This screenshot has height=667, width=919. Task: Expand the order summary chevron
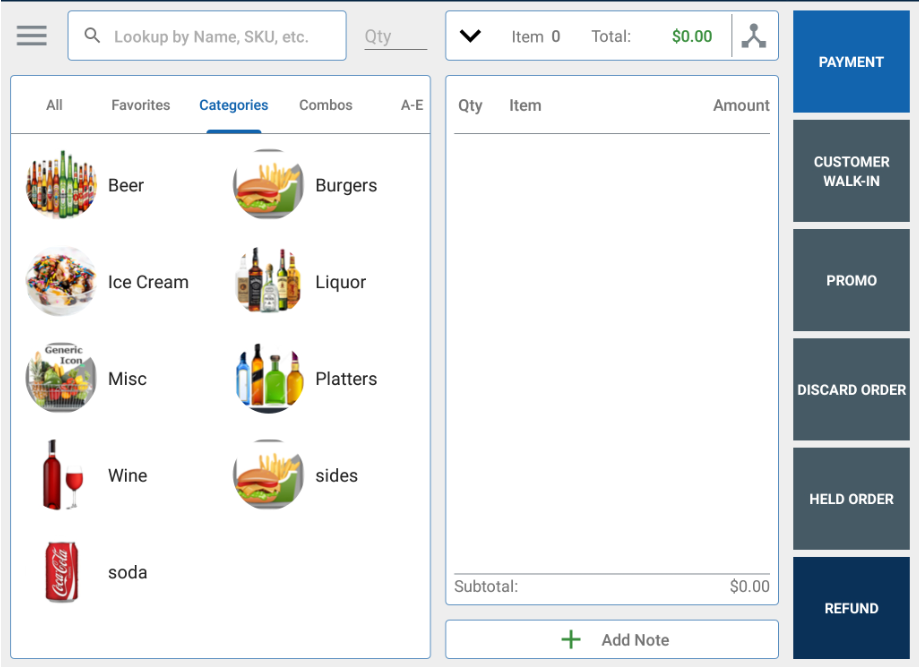(x=470, y=36)
